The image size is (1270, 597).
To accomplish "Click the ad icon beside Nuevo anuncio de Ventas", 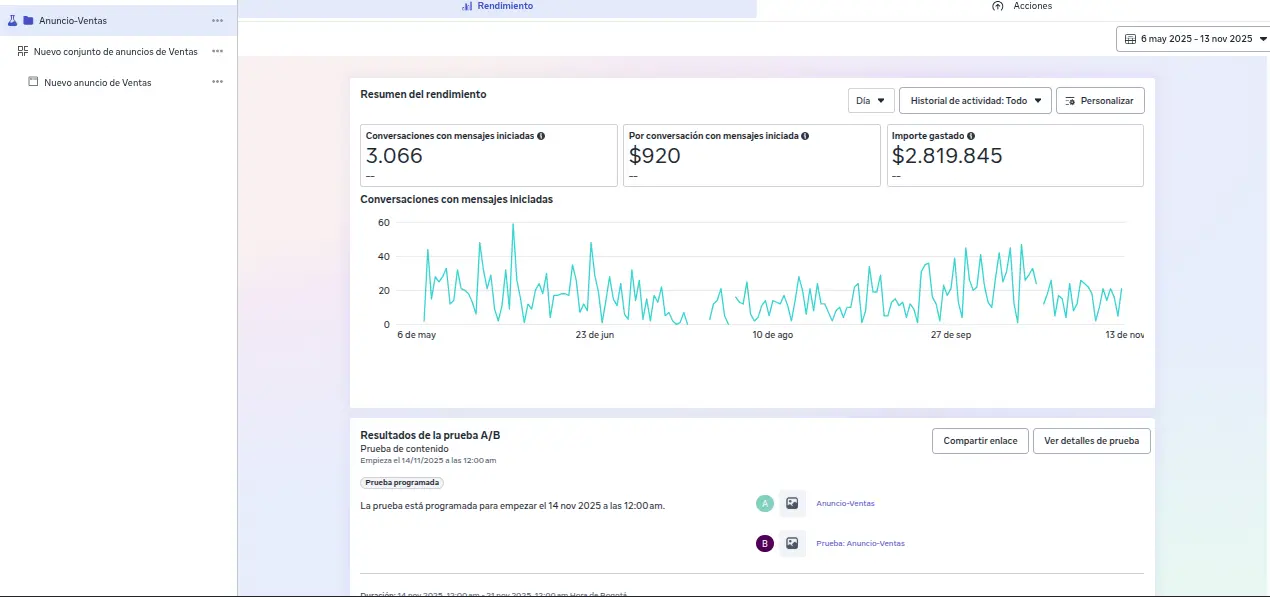I will tap(33, 81).
